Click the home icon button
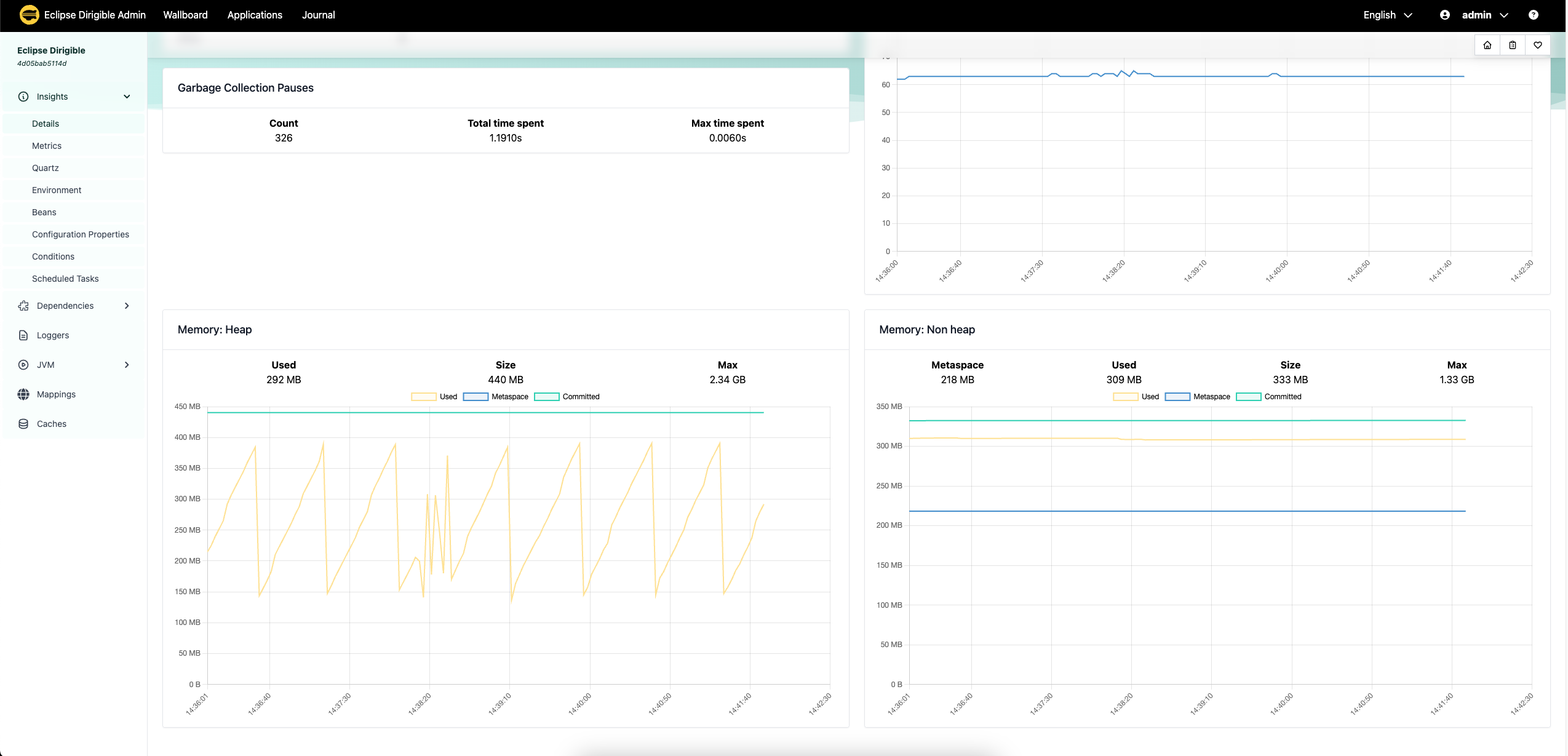The image size is (1568, 756). pos(1487,45)
